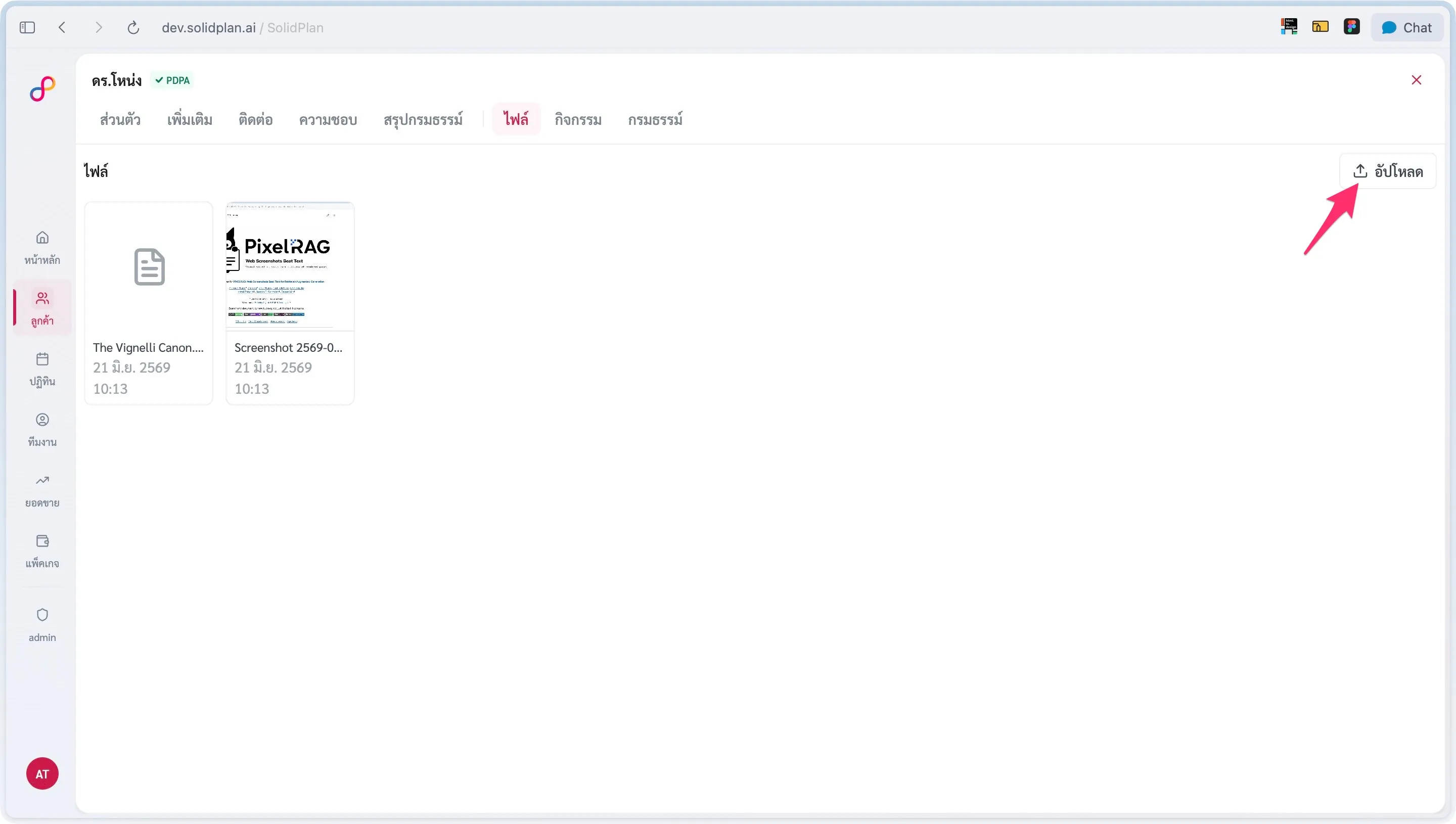Screen dimensions: 1456x824
Task: Switch to the กิจกรรม tab
Action: pos(578,119)
